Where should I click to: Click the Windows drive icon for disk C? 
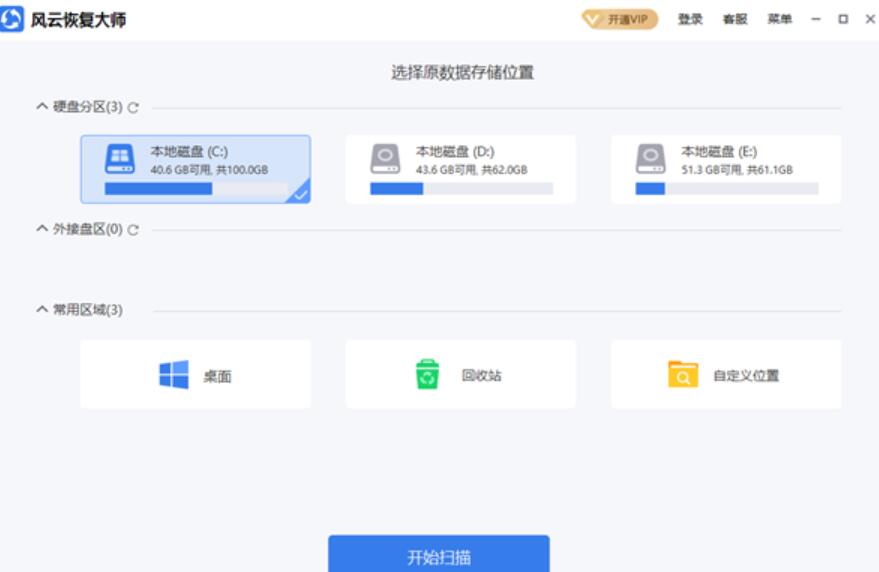click(x=120, y=159)
